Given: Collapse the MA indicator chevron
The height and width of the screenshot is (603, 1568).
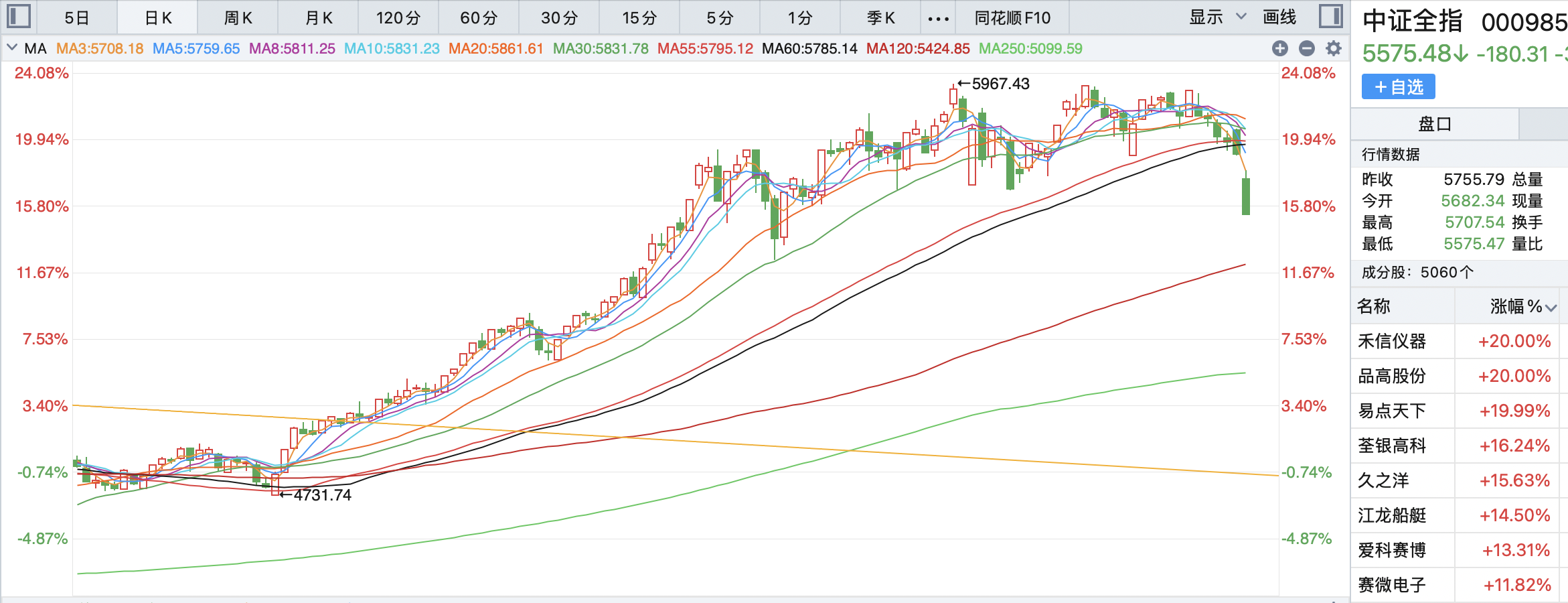Looking at the screenshot, I should pyautogui.click(x=12, y=48).
